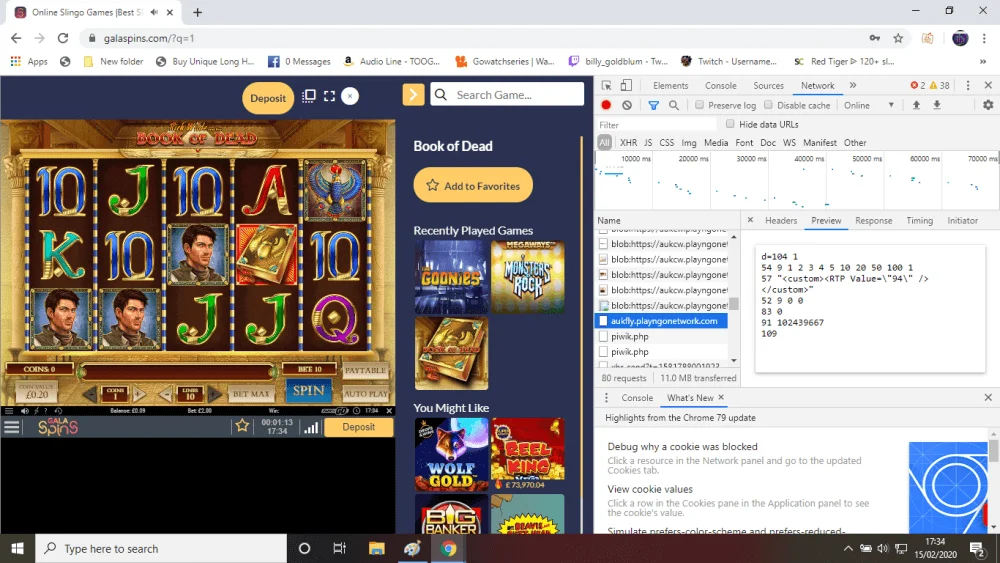Click the top Deposit button
This screenshot has width=1000, height=563.
tap(268, 98)
